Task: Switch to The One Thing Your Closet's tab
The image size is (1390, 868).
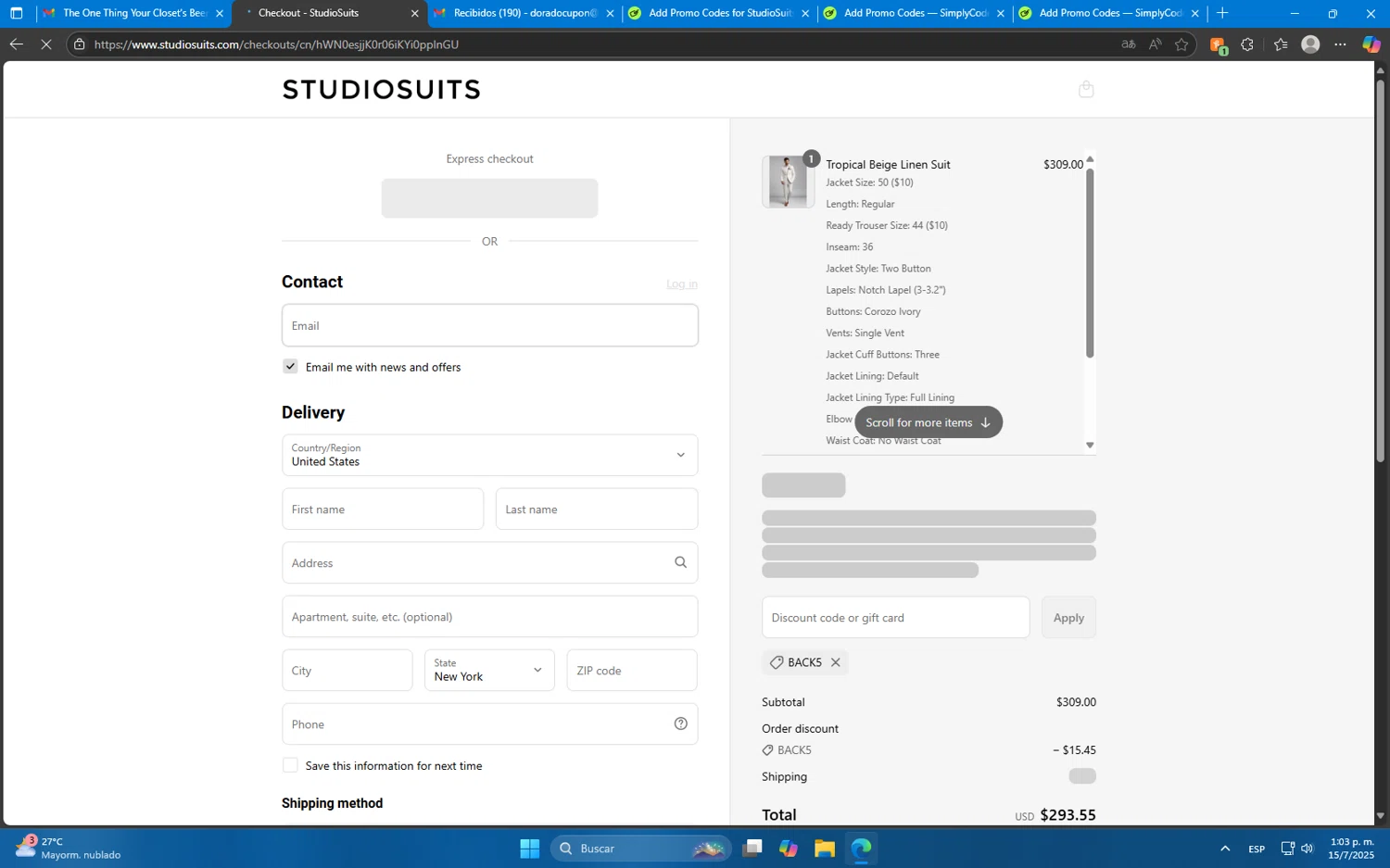Action: (134, 13)
